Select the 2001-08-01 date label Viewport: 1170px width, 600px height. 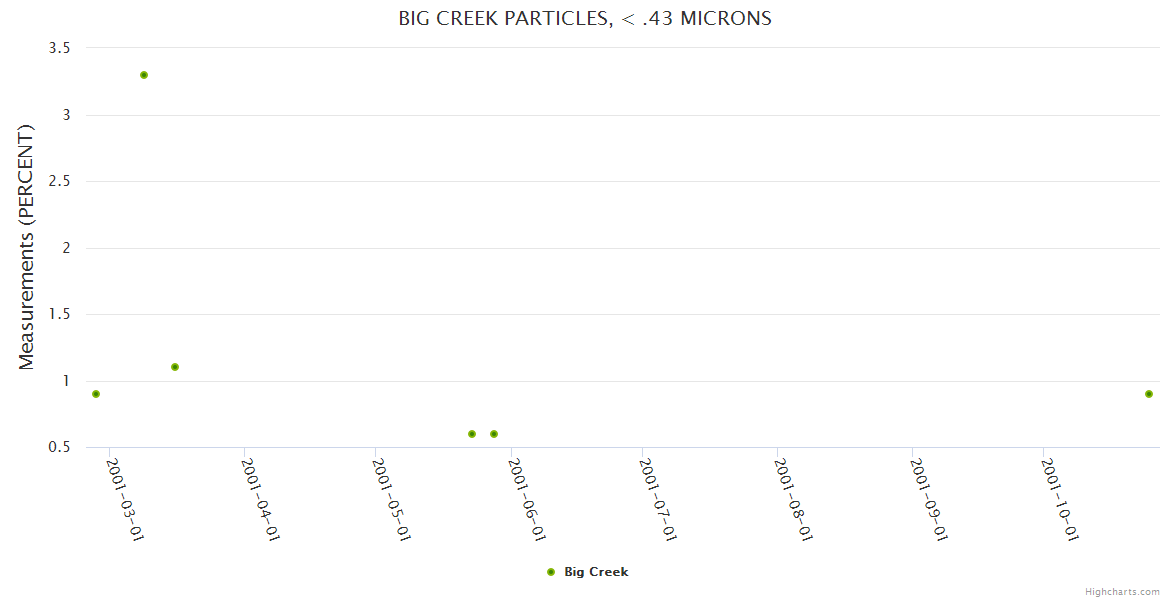(x=792, y=499)
